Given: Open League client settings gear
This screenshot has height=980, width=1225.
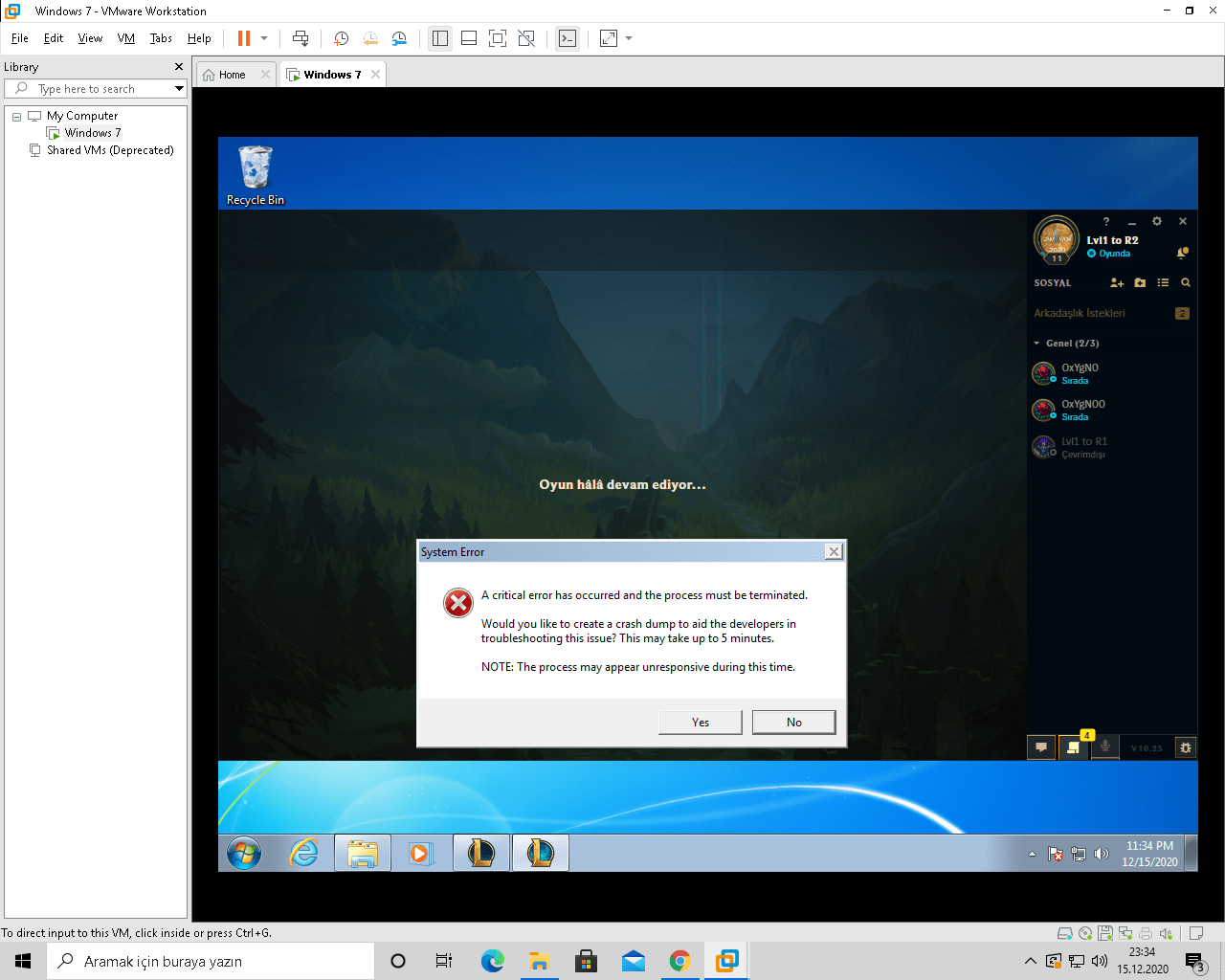Looking at the screenshot, I should click(x=1157, y=221).
